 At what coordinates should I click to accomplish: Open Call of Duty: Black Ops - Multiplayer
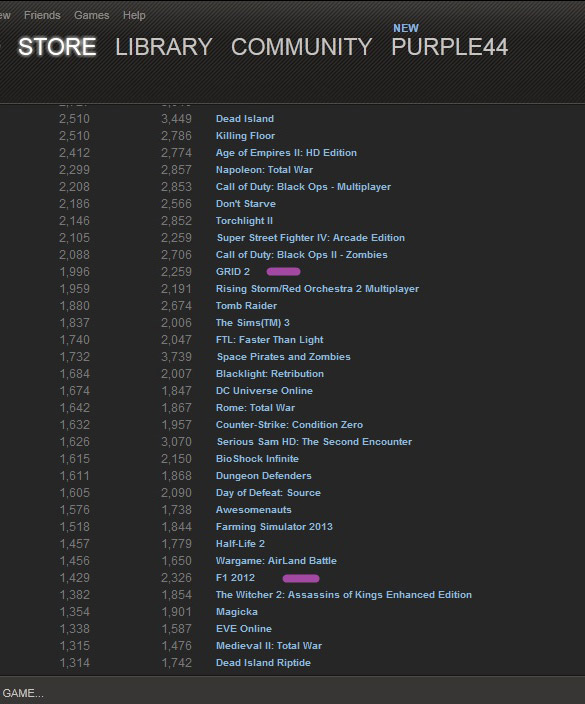coord(303,187)
